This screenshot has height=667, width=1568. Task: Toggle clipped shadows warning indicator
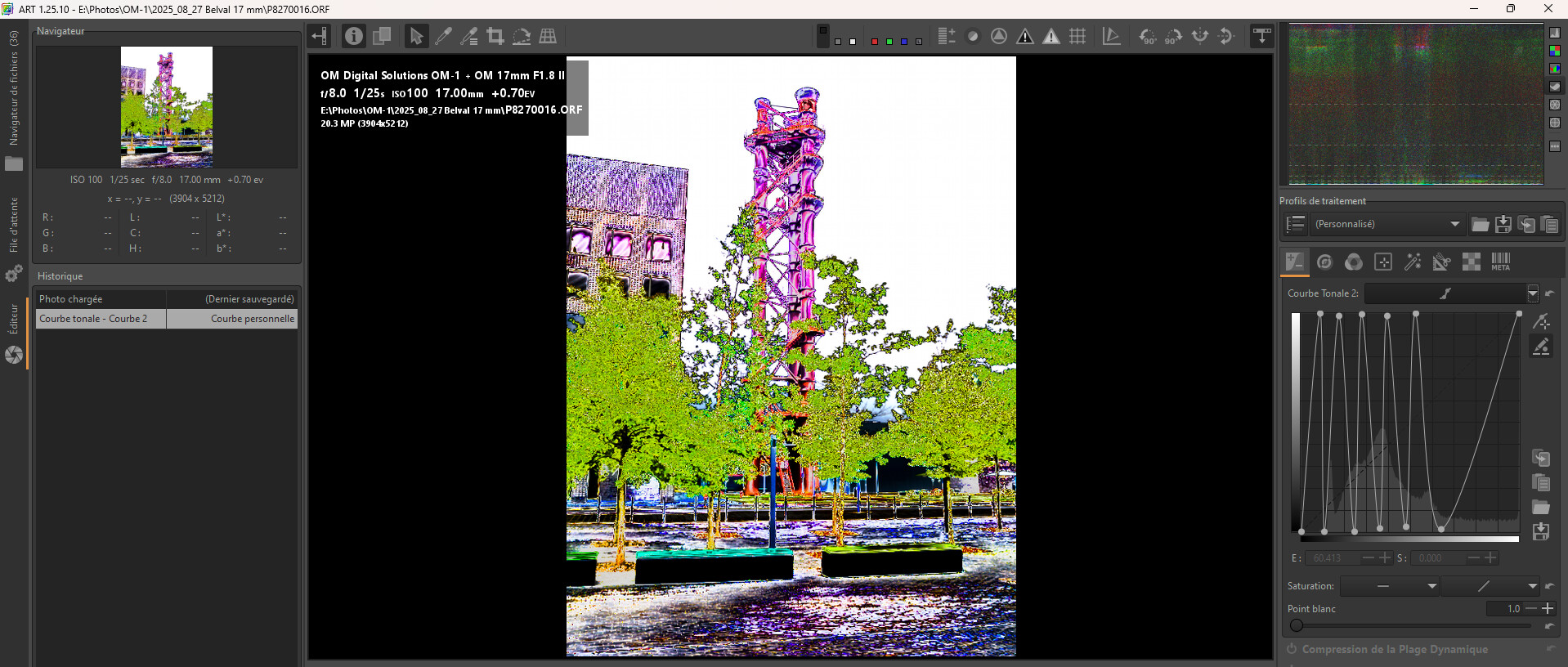(x=1024, y=36)
